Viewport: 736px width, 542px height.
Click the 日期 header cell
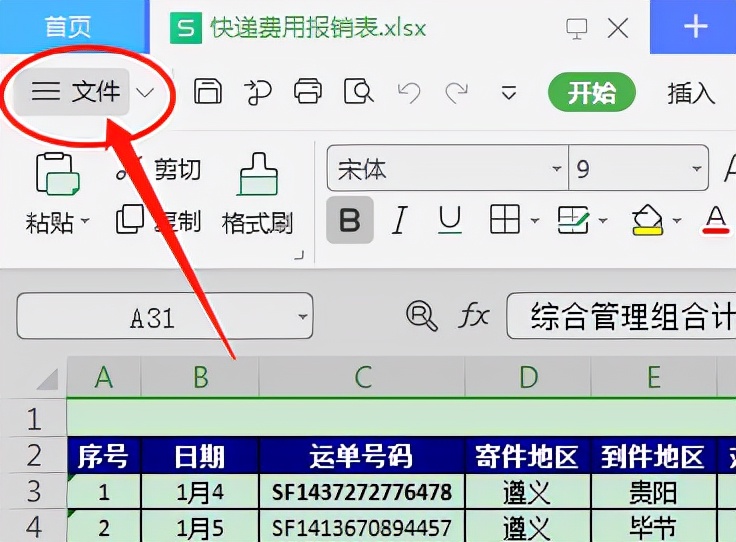pyautogui.click(x=200, y=455)
